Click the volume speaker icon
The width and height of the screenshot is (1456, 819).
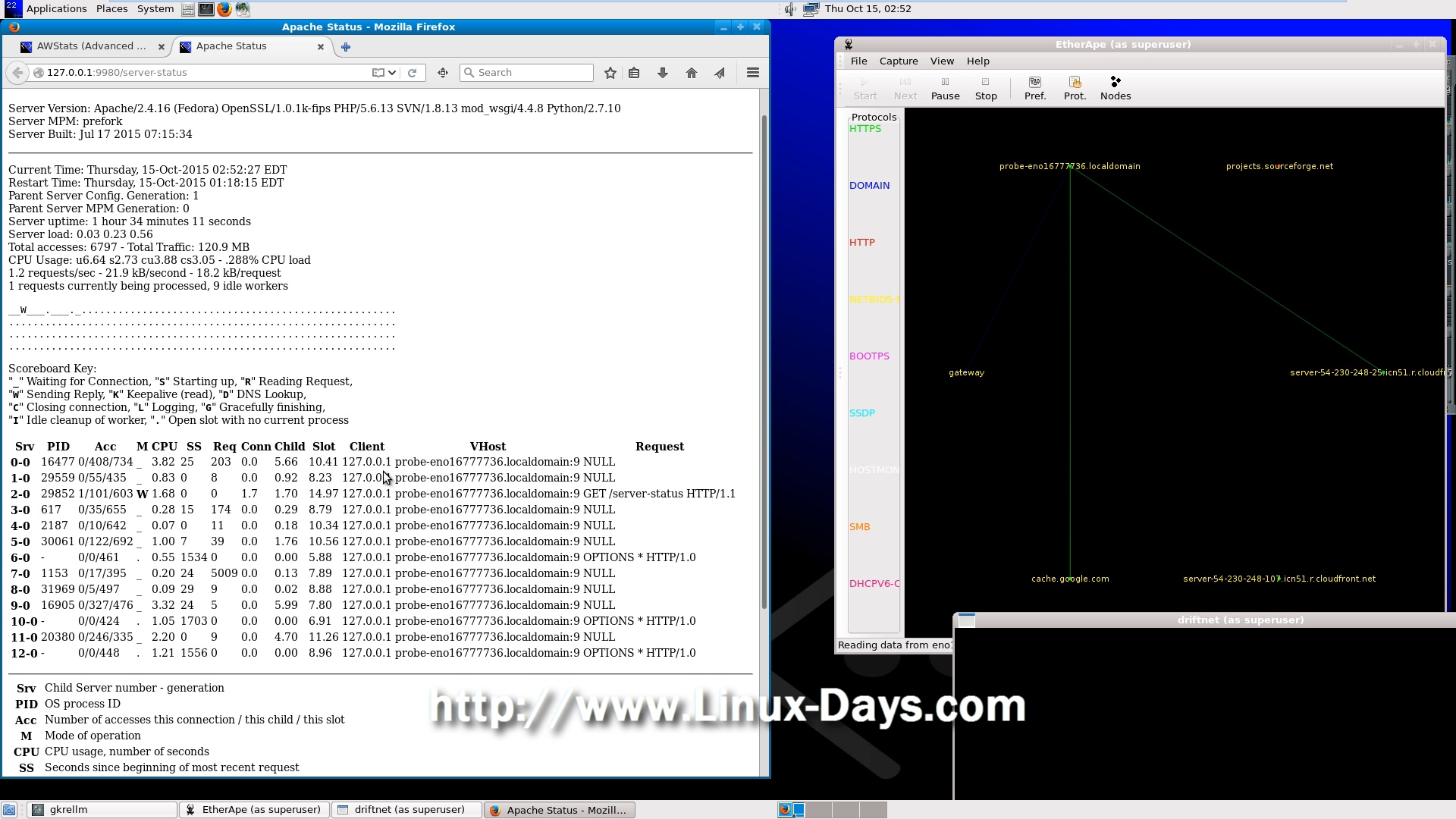790,9
